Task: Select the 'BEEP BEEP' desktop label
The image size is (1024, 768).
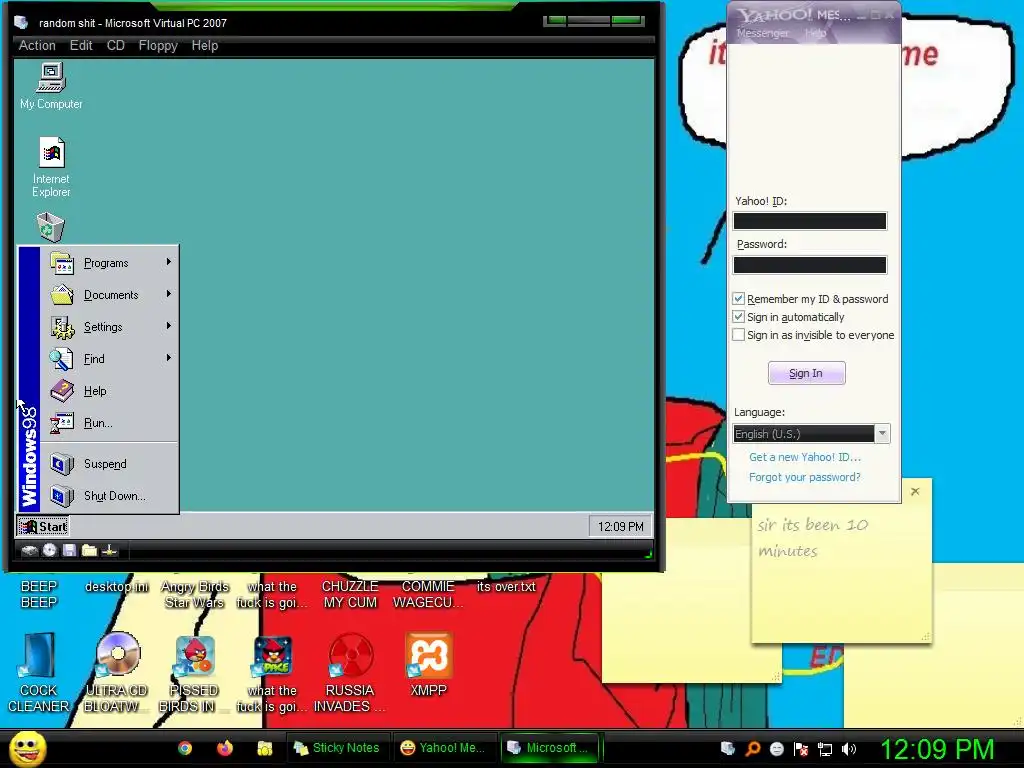Action: [x=39, y=594]
